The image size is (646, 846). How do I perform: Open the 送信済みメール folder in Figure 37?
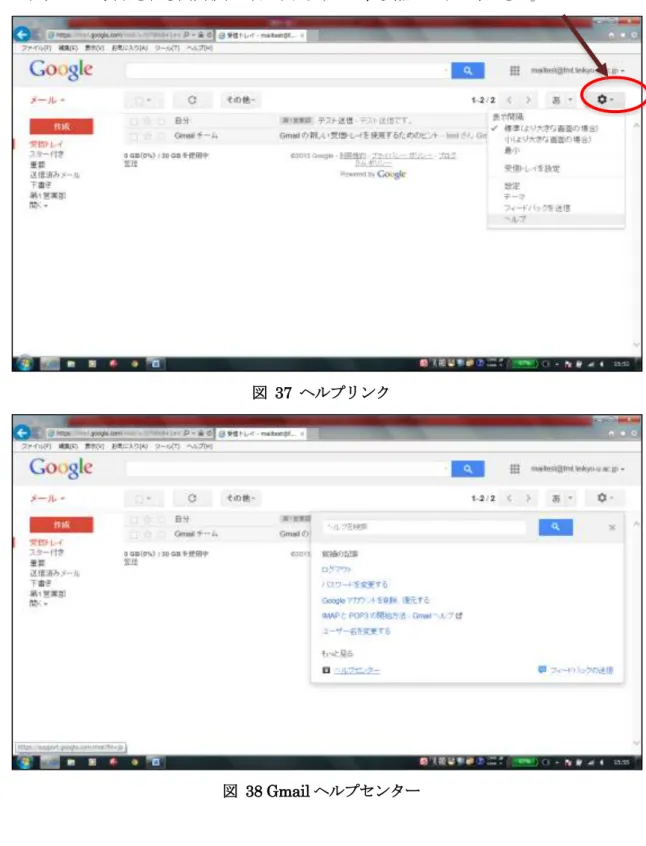(55, 175)
